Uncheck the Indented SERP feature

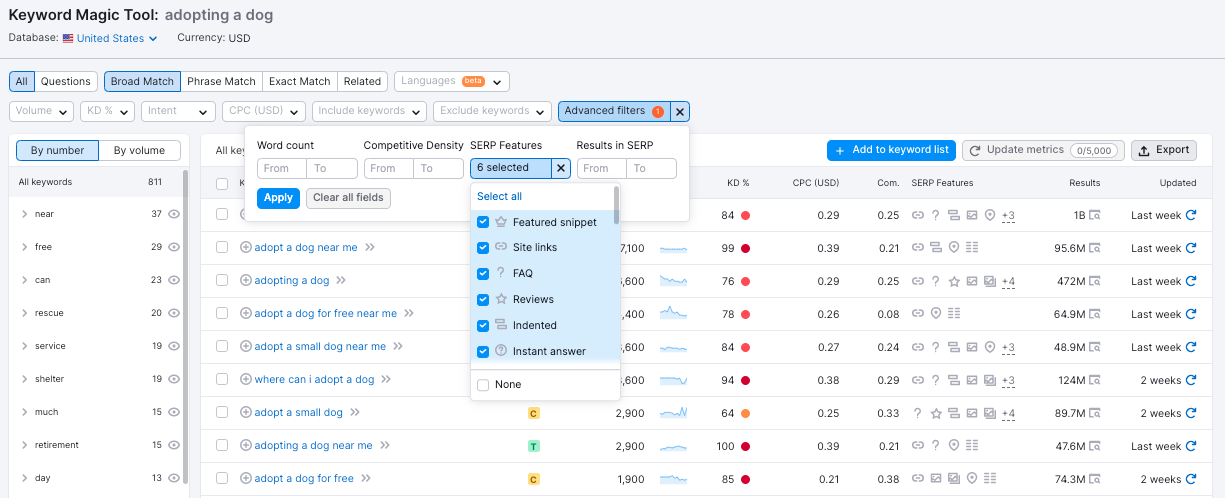point(483,325)
